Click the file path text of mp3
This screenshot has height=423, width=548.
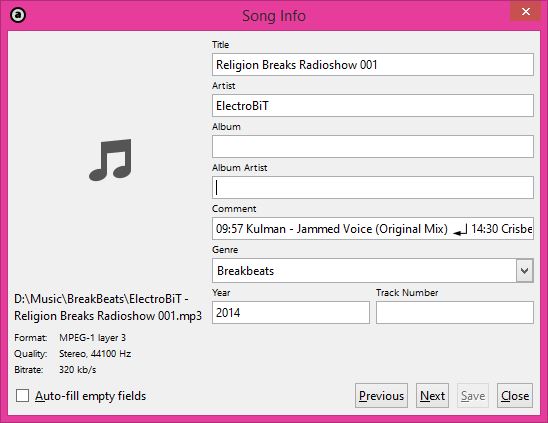(x=108, y=307)
